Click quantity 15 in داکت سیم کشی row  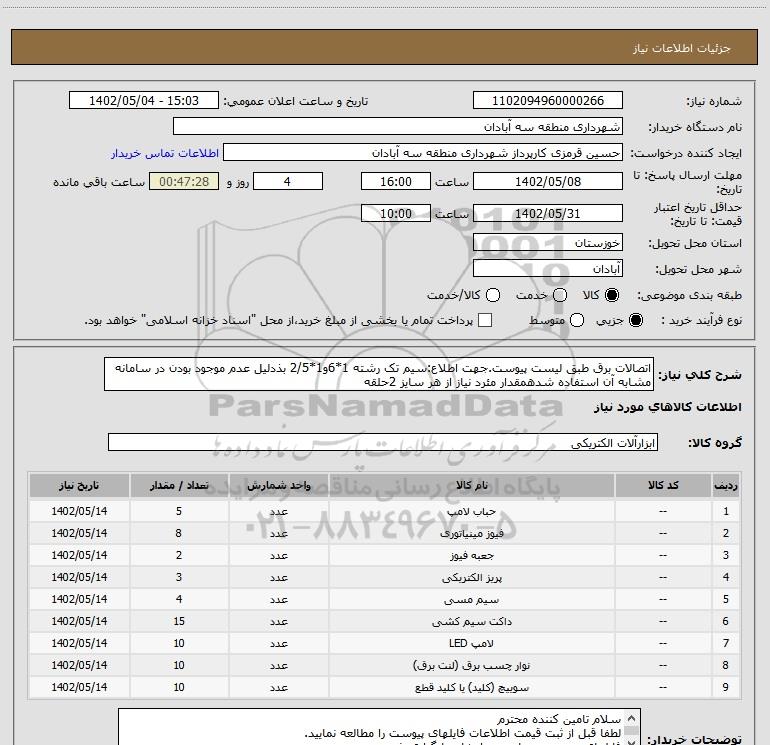(179, 621)
